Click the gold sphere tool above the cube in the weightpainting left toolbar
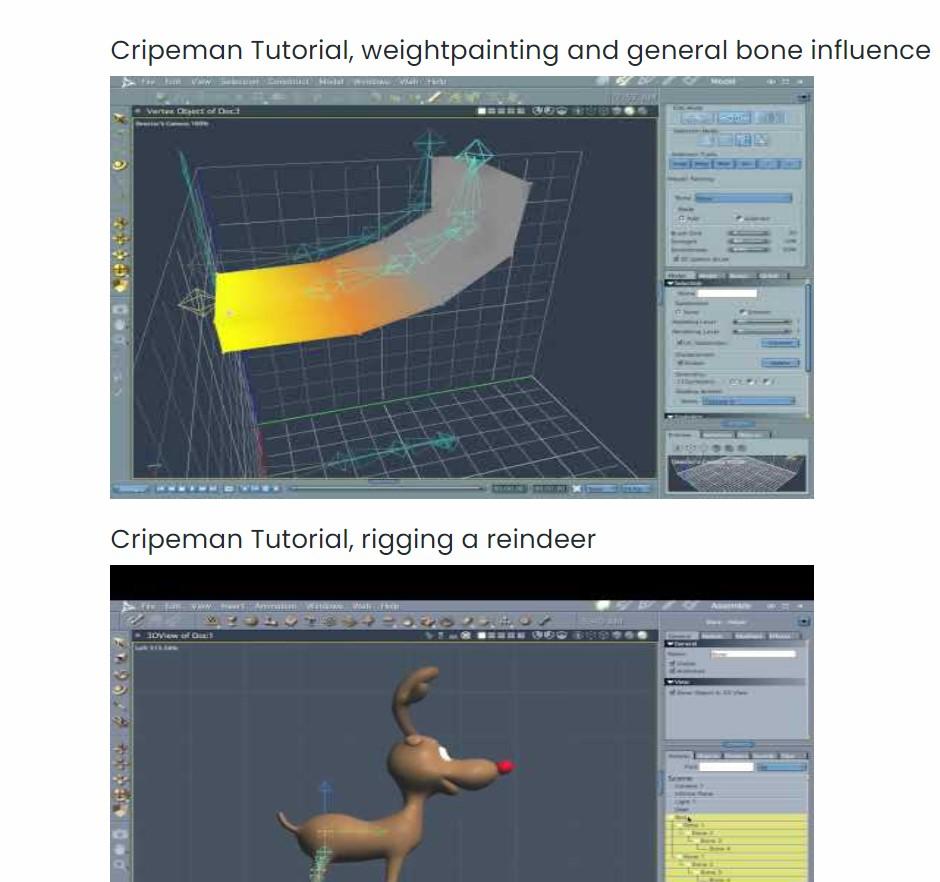This screenshot has height=882, width=940. (120, 270)
